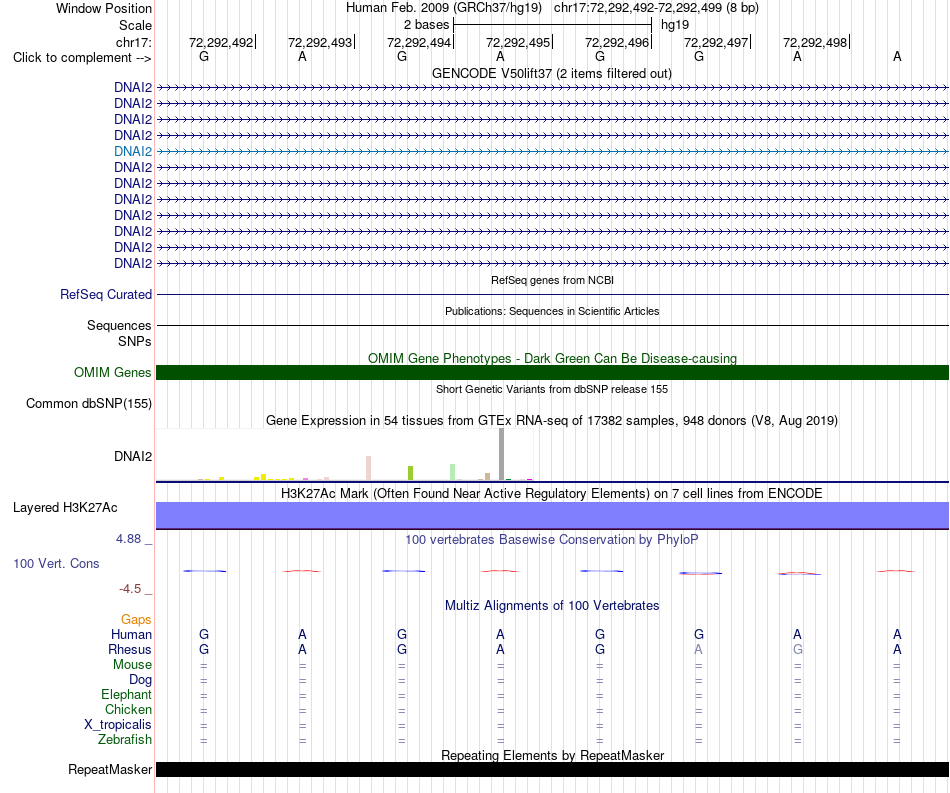Image resolution: width=950 pixels, height=793 pixels.
Task: Click the 4.88 PhyloP upper scale value
Action: click(x=128, y=539)
